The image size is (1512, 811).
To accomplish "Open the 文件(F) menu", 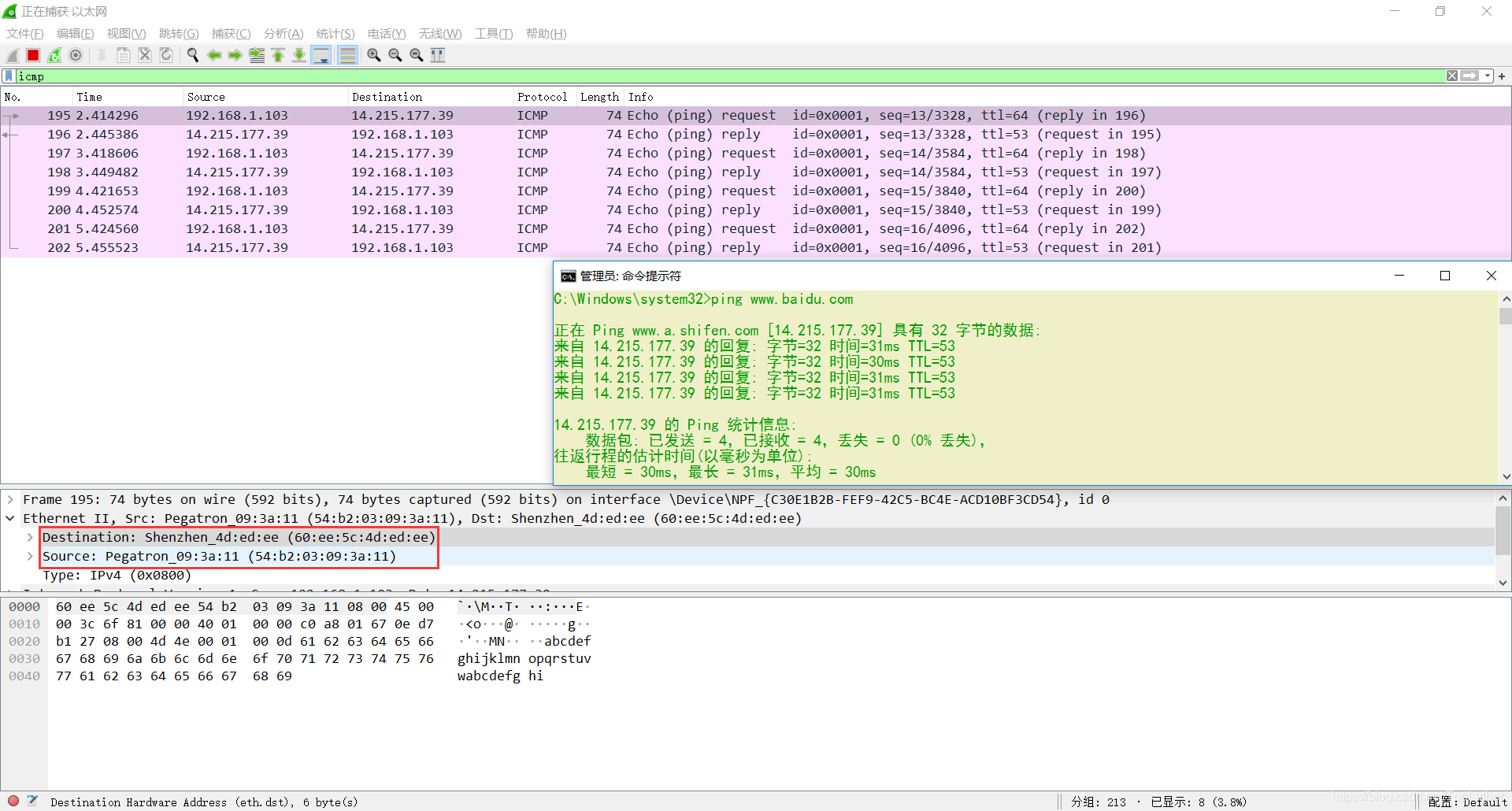I will (25, 33).
